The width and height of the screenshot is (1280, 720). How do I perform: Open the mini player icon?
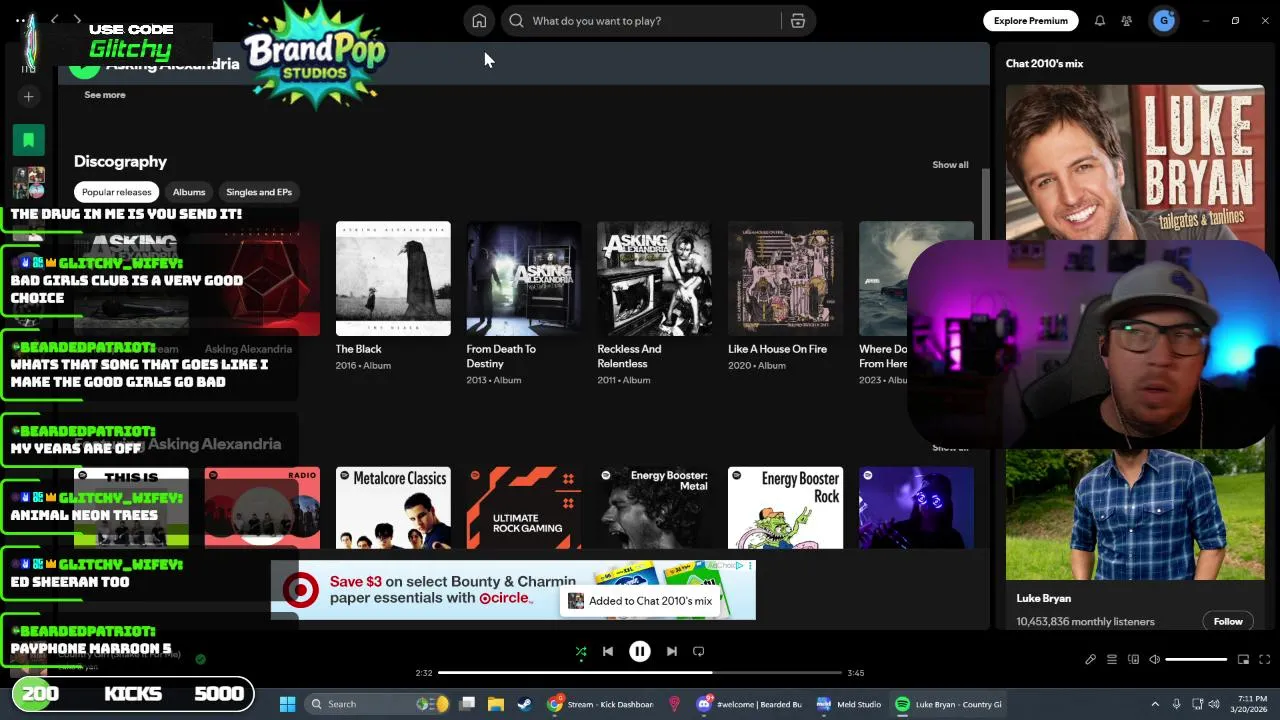[x=1243, y=660]
